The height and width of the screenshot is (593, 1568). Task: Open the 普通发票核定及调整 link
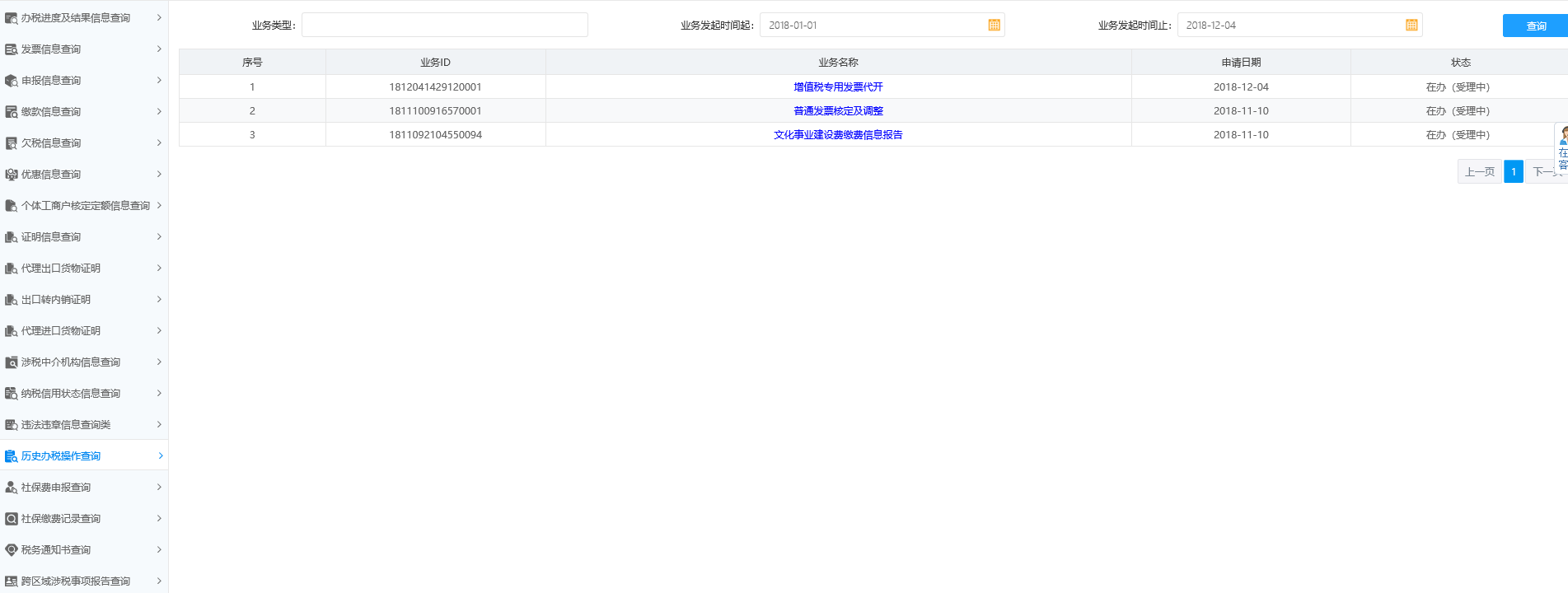pyautogui.click(x=838, y=111)
